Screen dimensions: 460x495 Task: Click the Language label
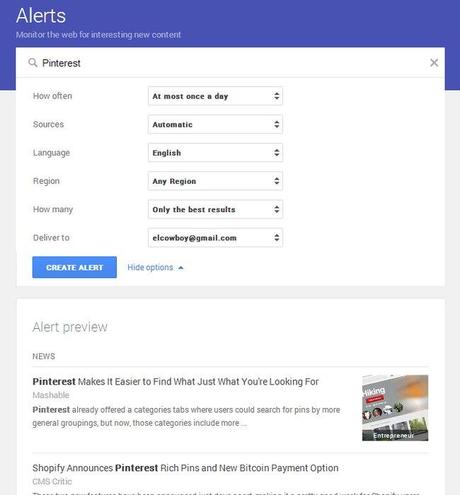point(51,153)
